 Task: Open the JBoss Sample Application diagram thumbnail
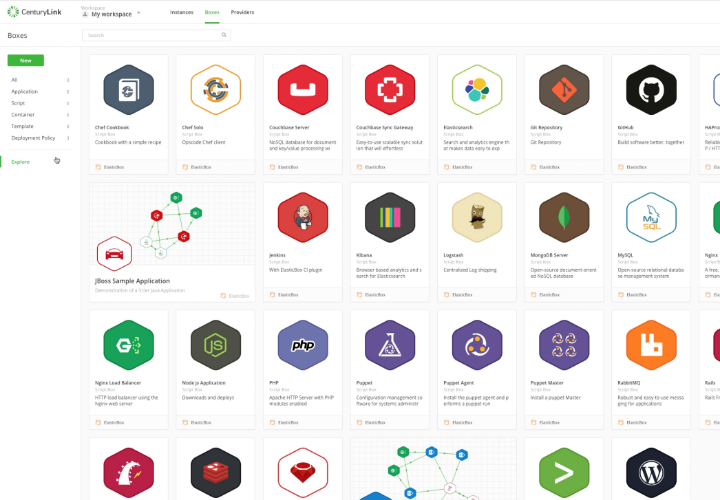[172, 224]
